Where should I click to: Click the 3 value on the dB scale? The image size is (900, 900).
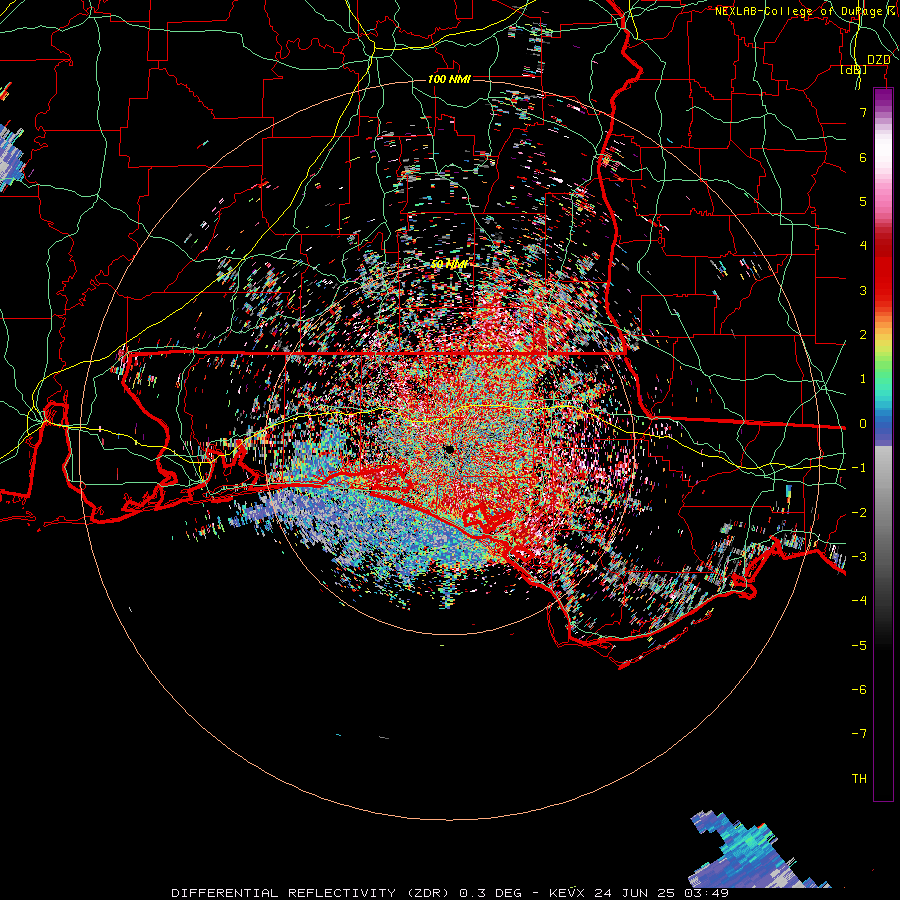(x=863, y=290)
